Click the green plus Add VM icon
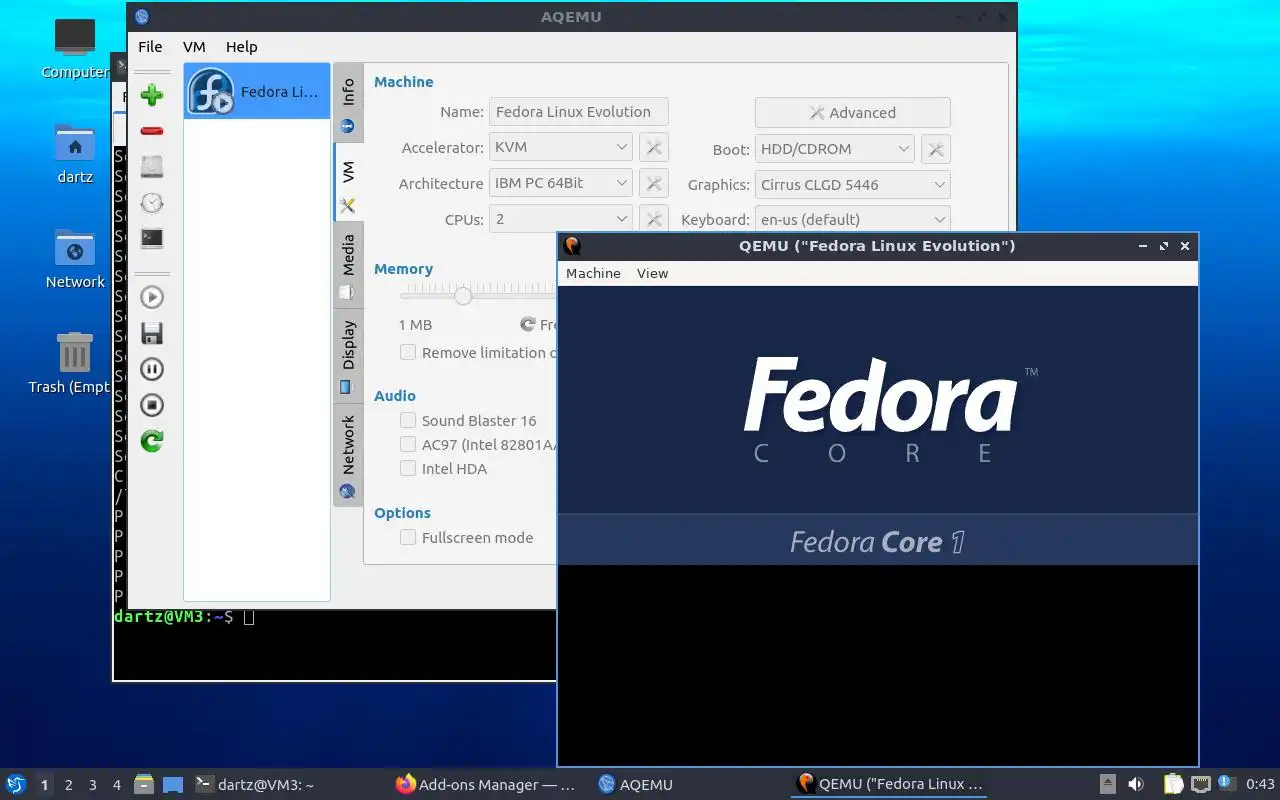 pyautogui.click(x=152, y=95)
